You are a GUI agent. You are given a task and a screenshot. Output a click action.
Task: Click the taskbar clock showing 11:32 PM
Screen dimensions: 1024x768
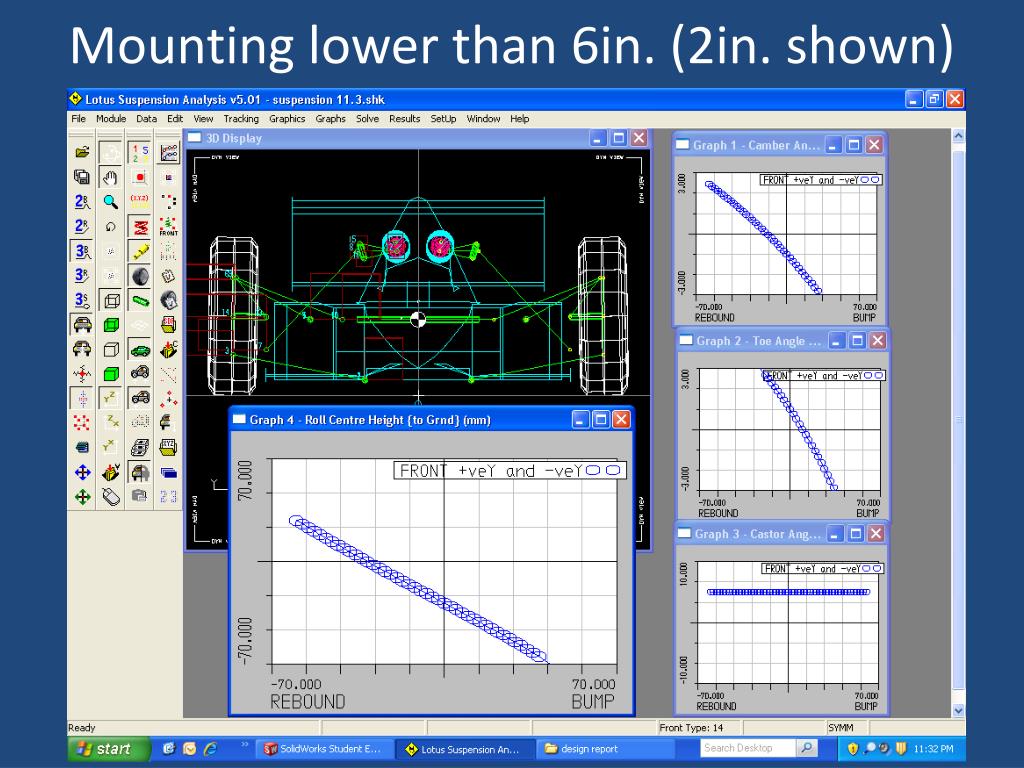point(933,749)
